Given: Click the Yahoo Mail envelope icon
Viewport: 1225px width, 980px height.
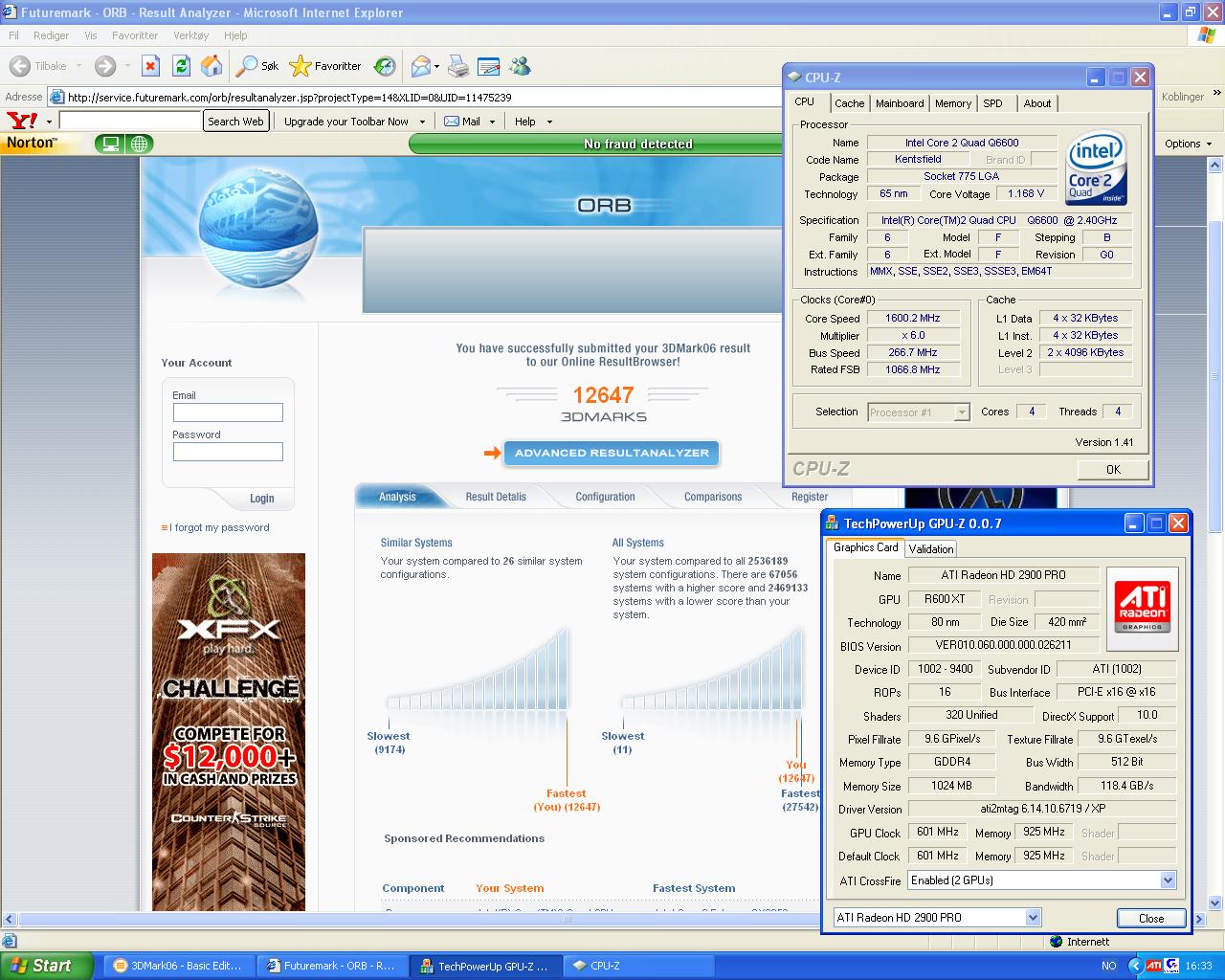Looking at the screenshot, I should point(452,122).
